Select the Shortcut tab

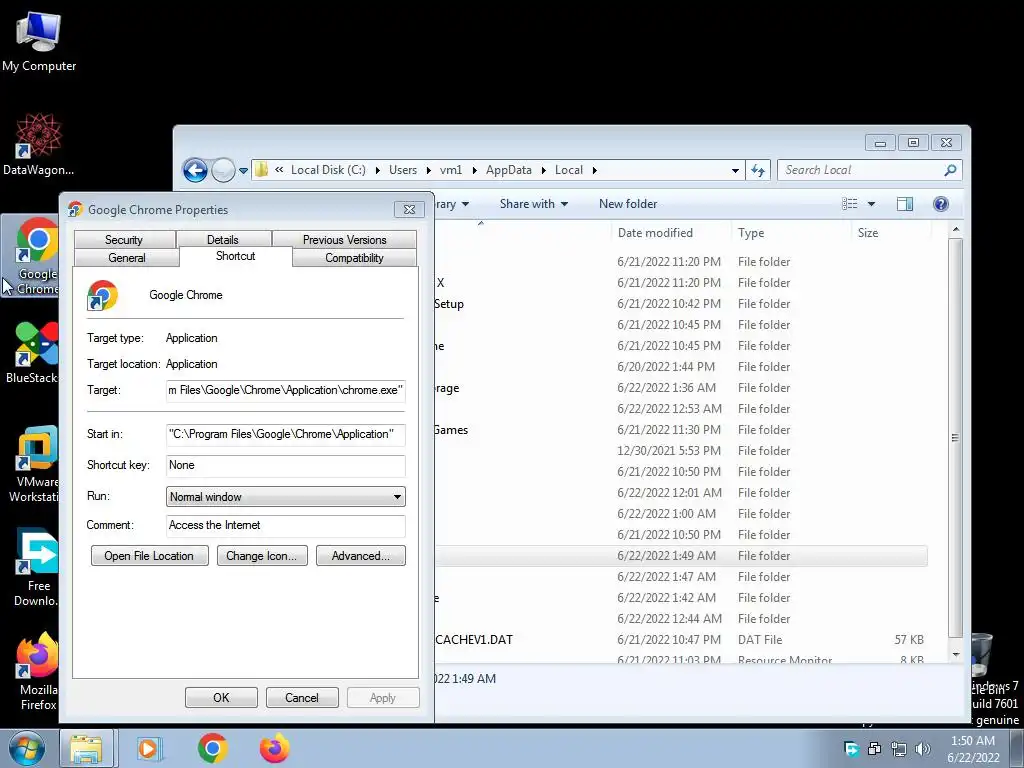(x=235, y=256)
